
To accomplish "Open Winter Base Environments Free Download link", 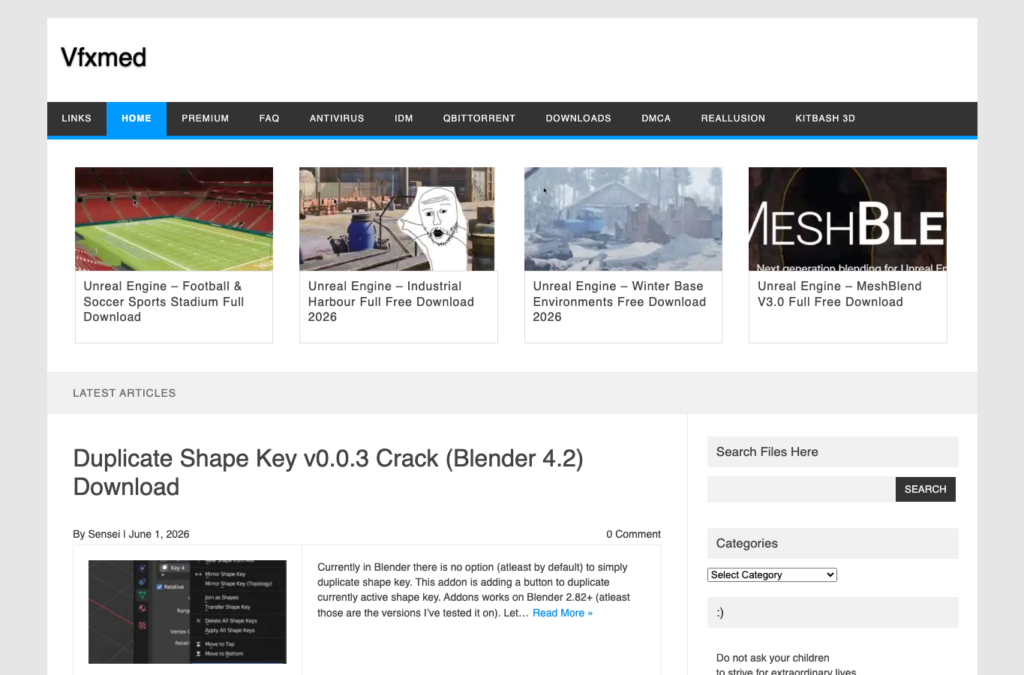I will 619,302.
